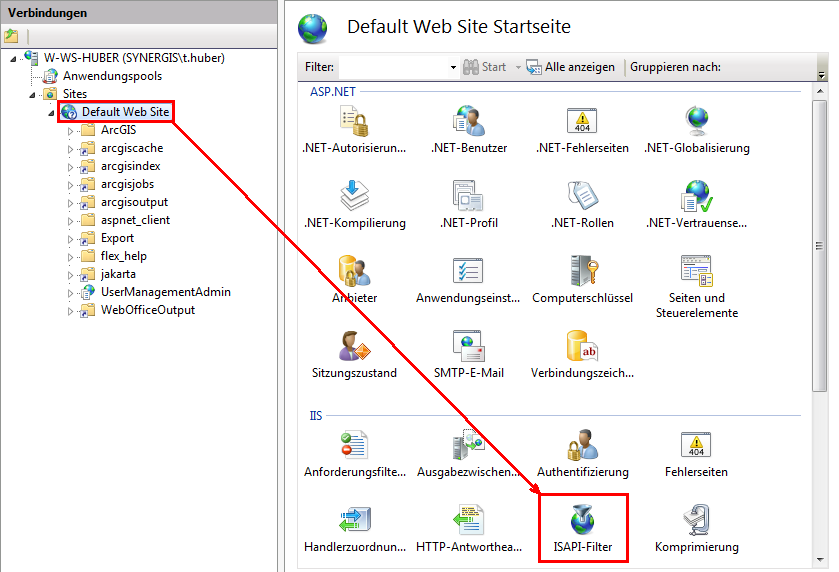Click in the Filter input field
The width and height of the screenshot is (839, 572).
click(x=393, y=67)
